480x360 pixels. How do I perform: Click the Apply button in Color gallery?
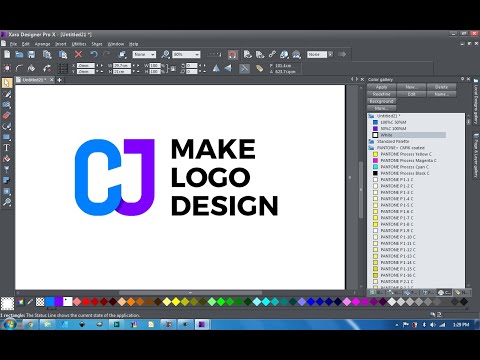click(381, 87)
